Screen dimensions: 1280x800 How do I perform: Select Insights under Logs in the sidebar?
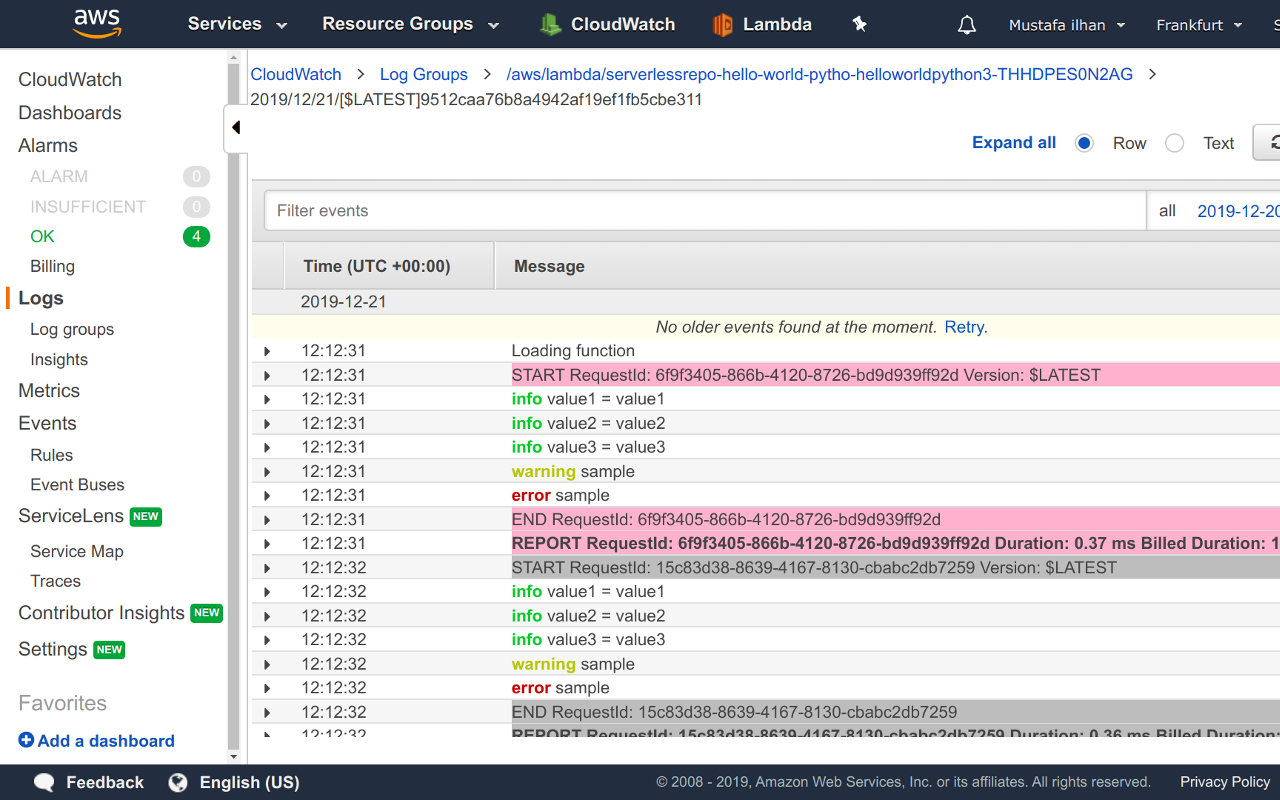click(59, 359)
